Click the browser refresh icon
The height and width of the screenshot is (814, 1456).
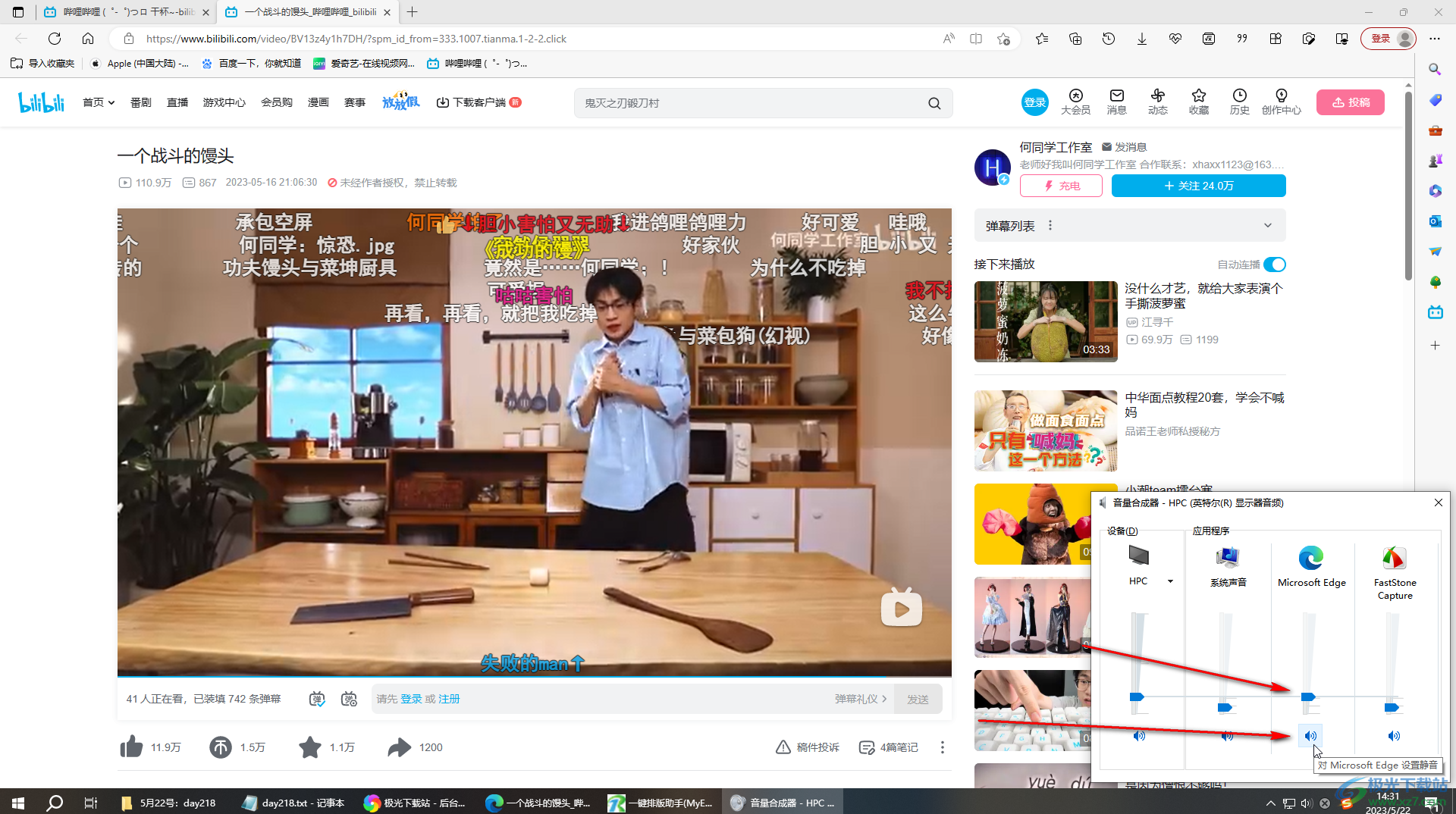click(55, 39)
